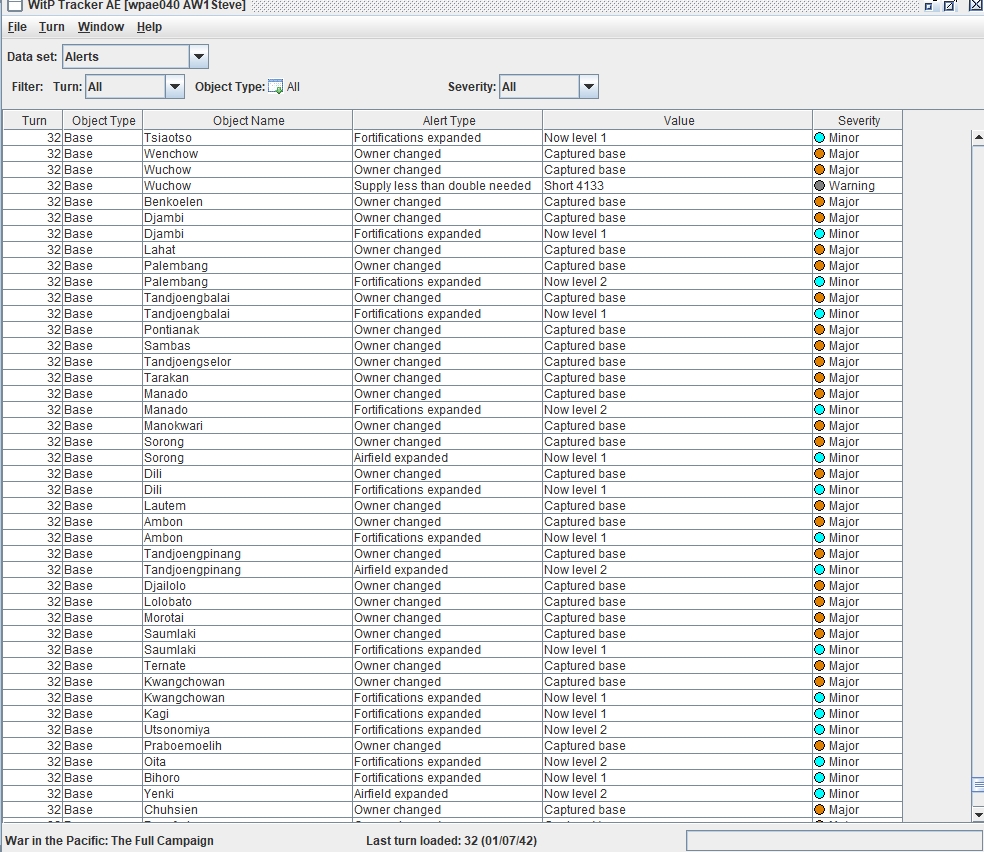Select the Manokwari object name cell
The height and width of the screenshot is (852, 984).
pos(248,426)
